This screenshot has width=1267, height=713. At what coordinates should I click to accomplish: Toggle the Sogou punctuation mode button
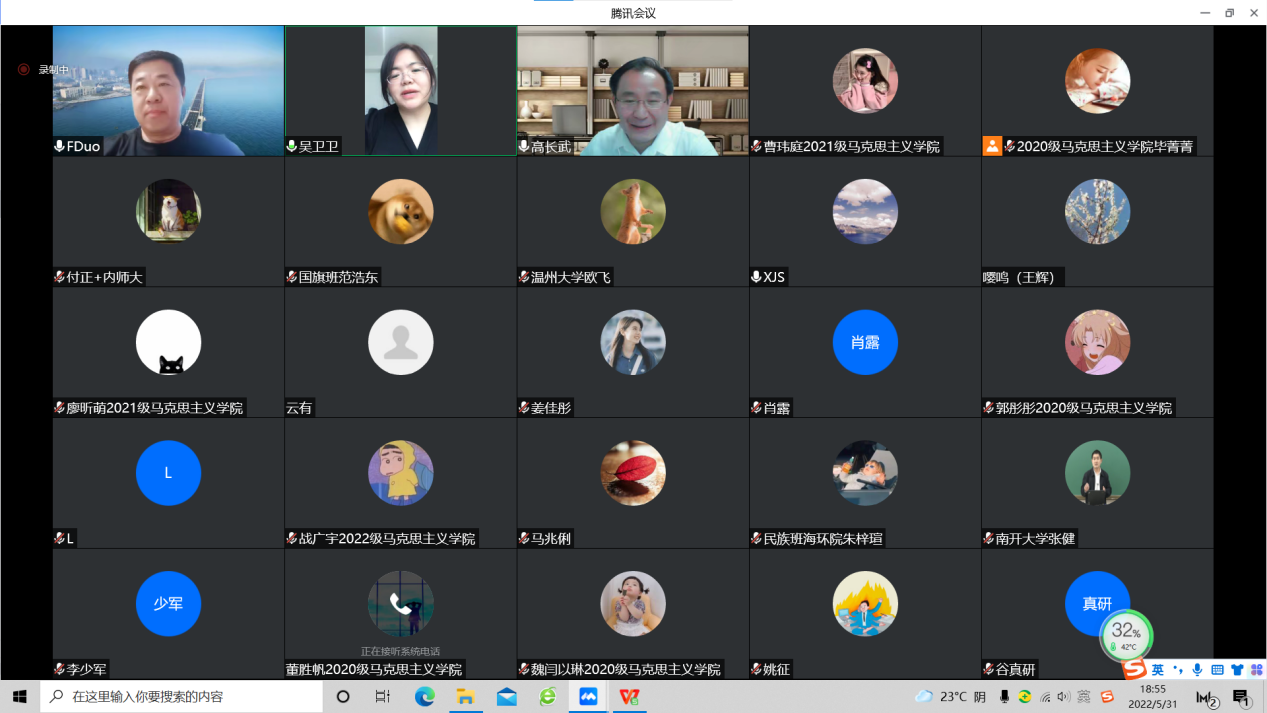tap(1177, 670)
